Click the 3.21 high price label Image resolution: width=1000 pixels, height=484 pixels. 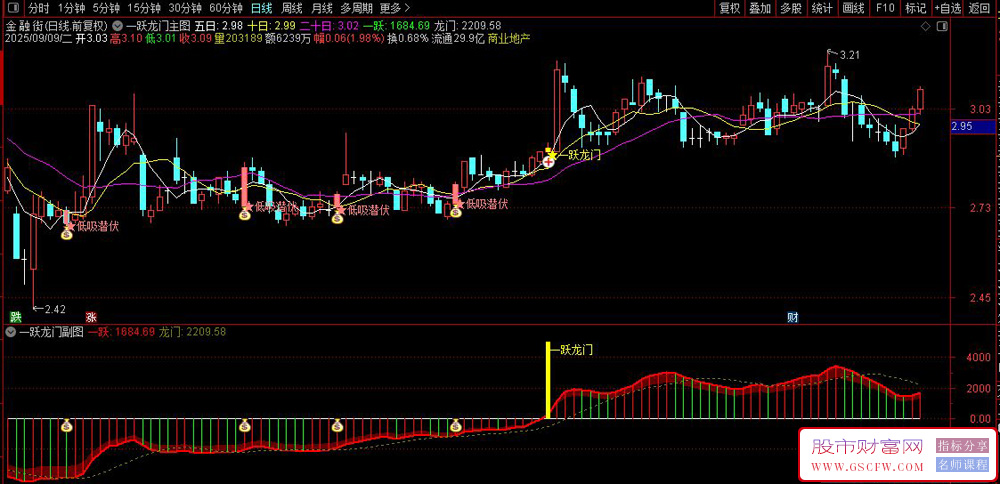pyautogui.click(x=850, y=55)
